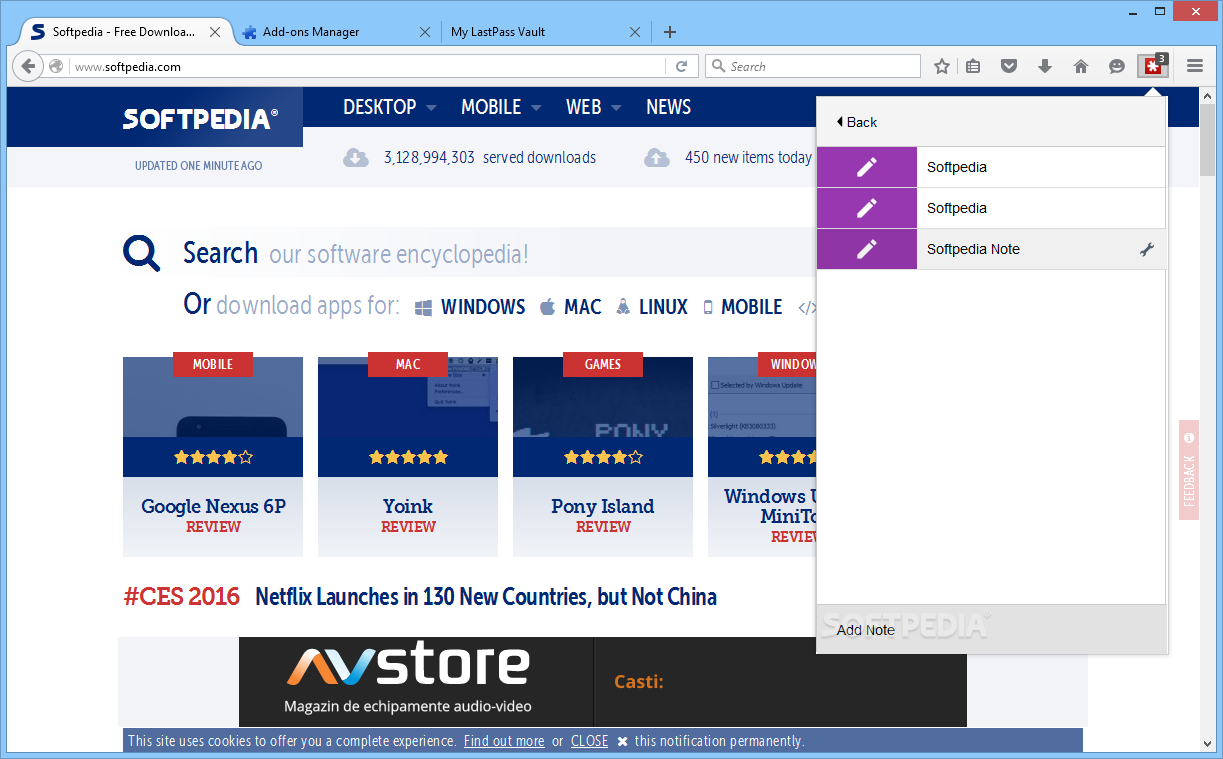Open the #CES 2016 tag
The image size is (1223, 759).
(182, 597)
